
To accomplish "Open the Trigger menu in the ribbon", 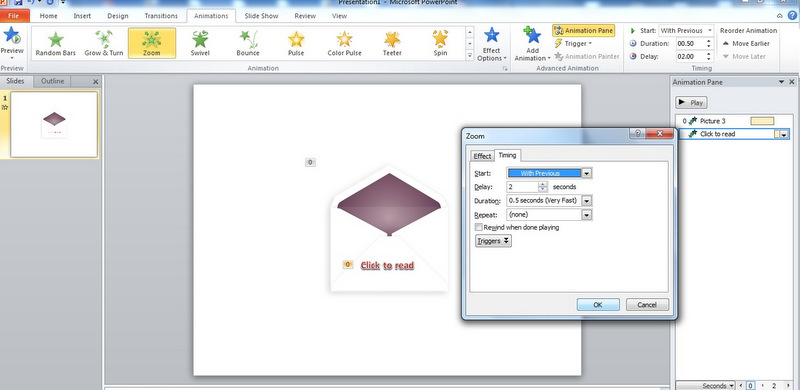I will [573, 43].
